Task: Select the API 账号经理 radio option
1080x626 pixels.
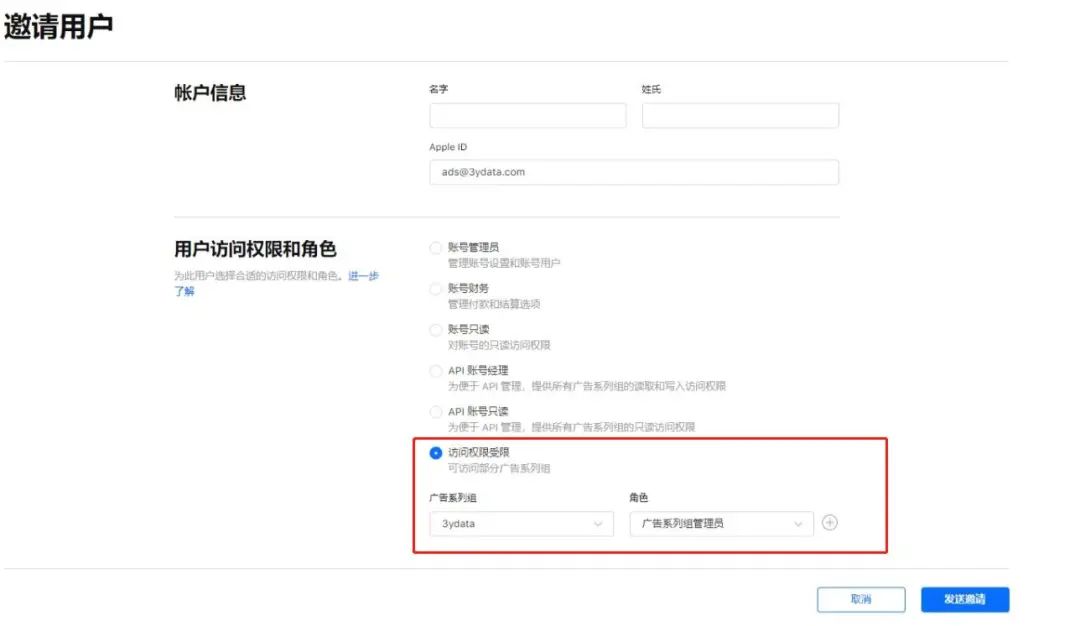Action: 435,371
